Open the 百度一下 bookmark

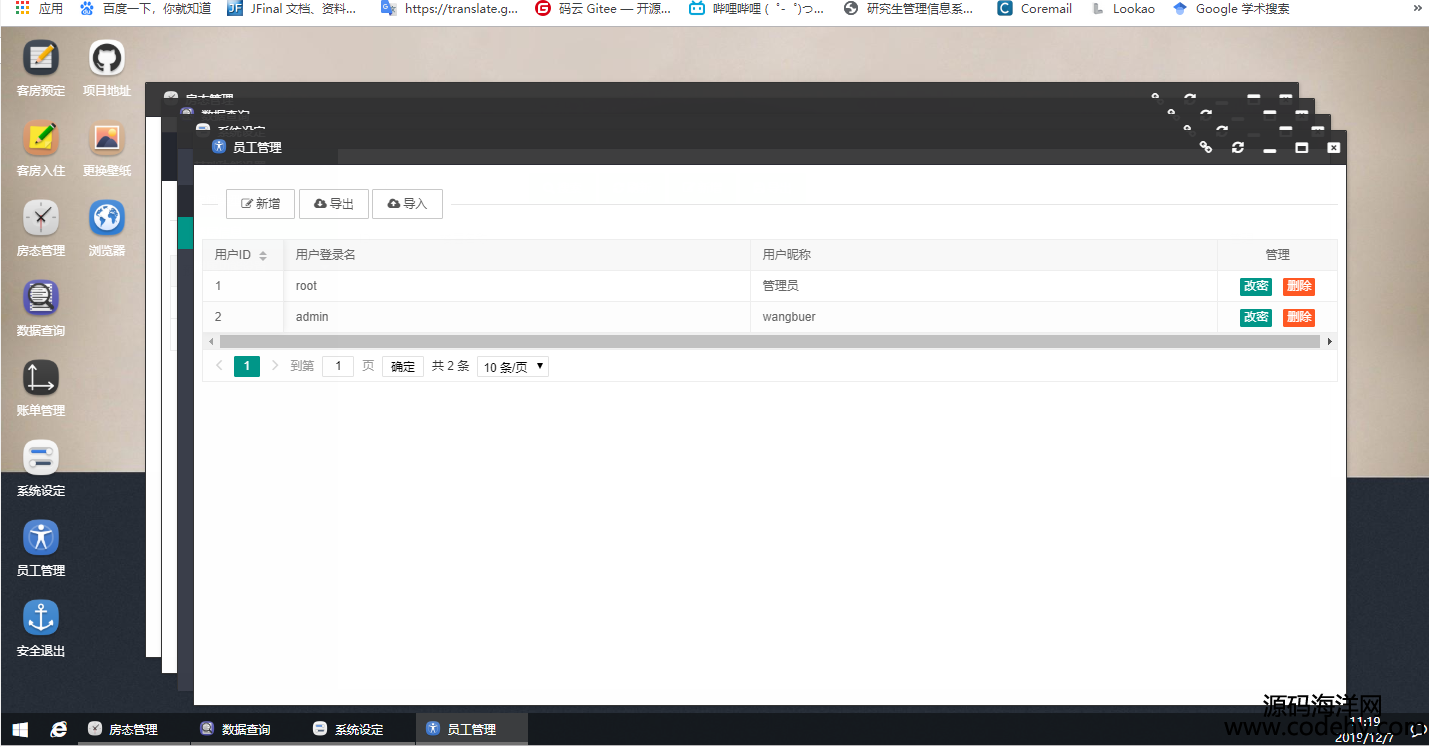(x=145, y=8)
